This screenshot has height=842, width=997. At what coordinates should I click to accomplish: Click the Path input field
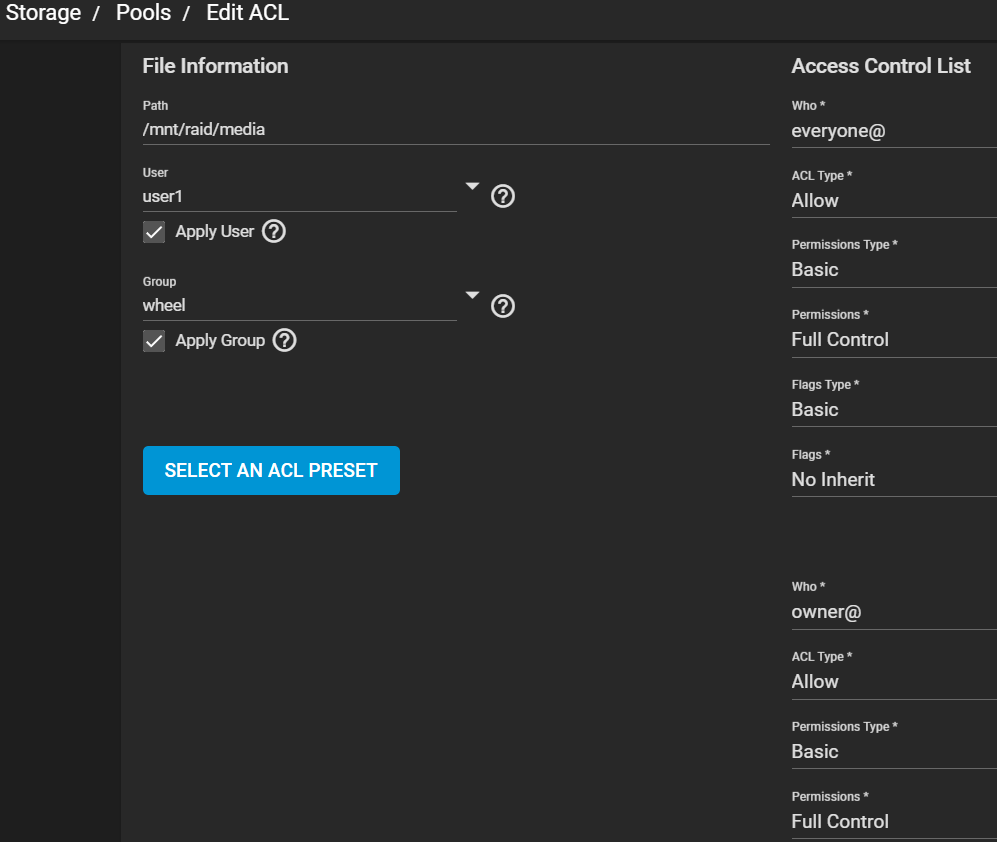coord(456,130)
